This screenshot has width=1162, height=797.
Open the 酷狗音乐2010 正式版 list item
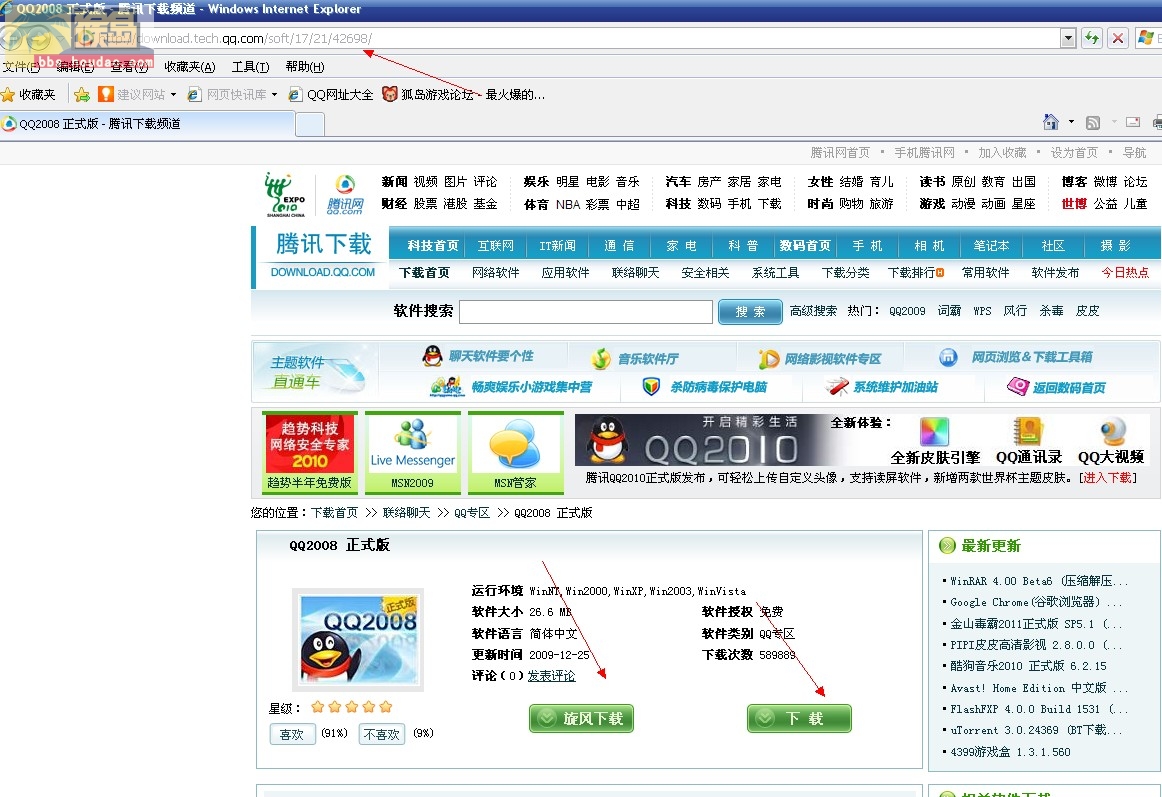[1028, 666]
